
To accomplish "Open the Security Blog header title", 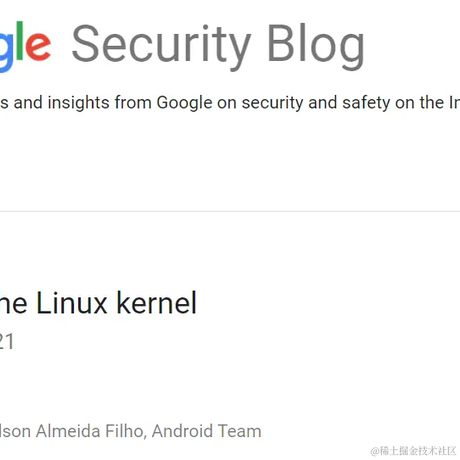I will (218, 46).
